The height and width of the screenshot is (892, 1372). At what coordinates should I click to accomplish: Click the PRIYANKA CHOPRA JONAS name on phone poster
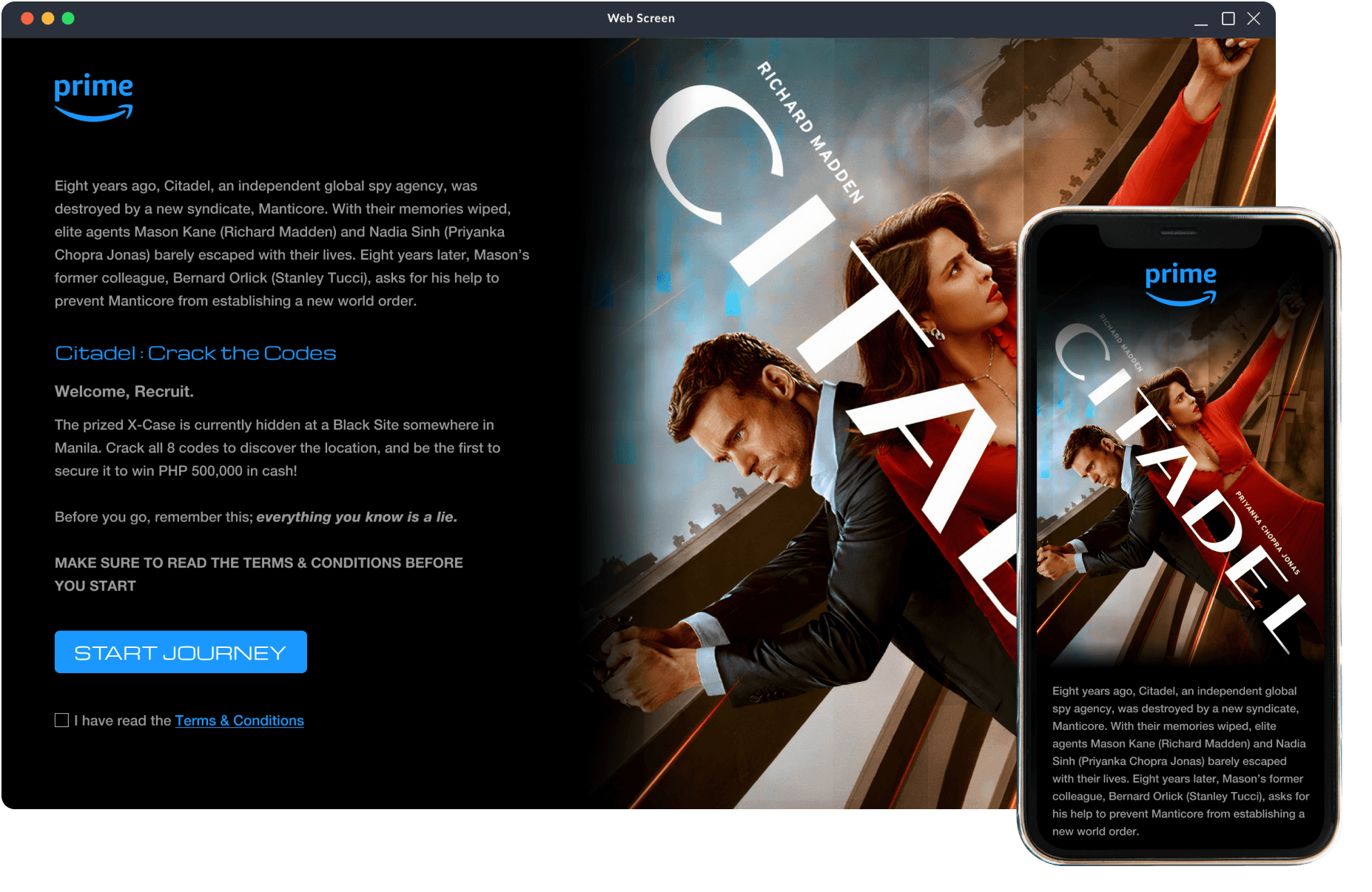click(x=1268, y=533)
